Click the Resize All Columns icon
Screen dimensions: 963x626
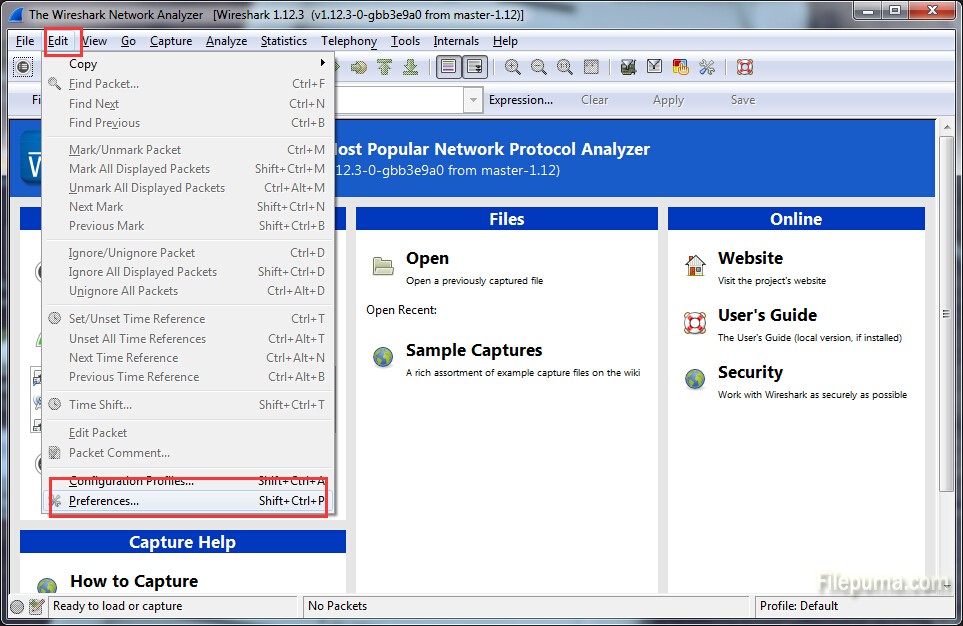(591, 67)
